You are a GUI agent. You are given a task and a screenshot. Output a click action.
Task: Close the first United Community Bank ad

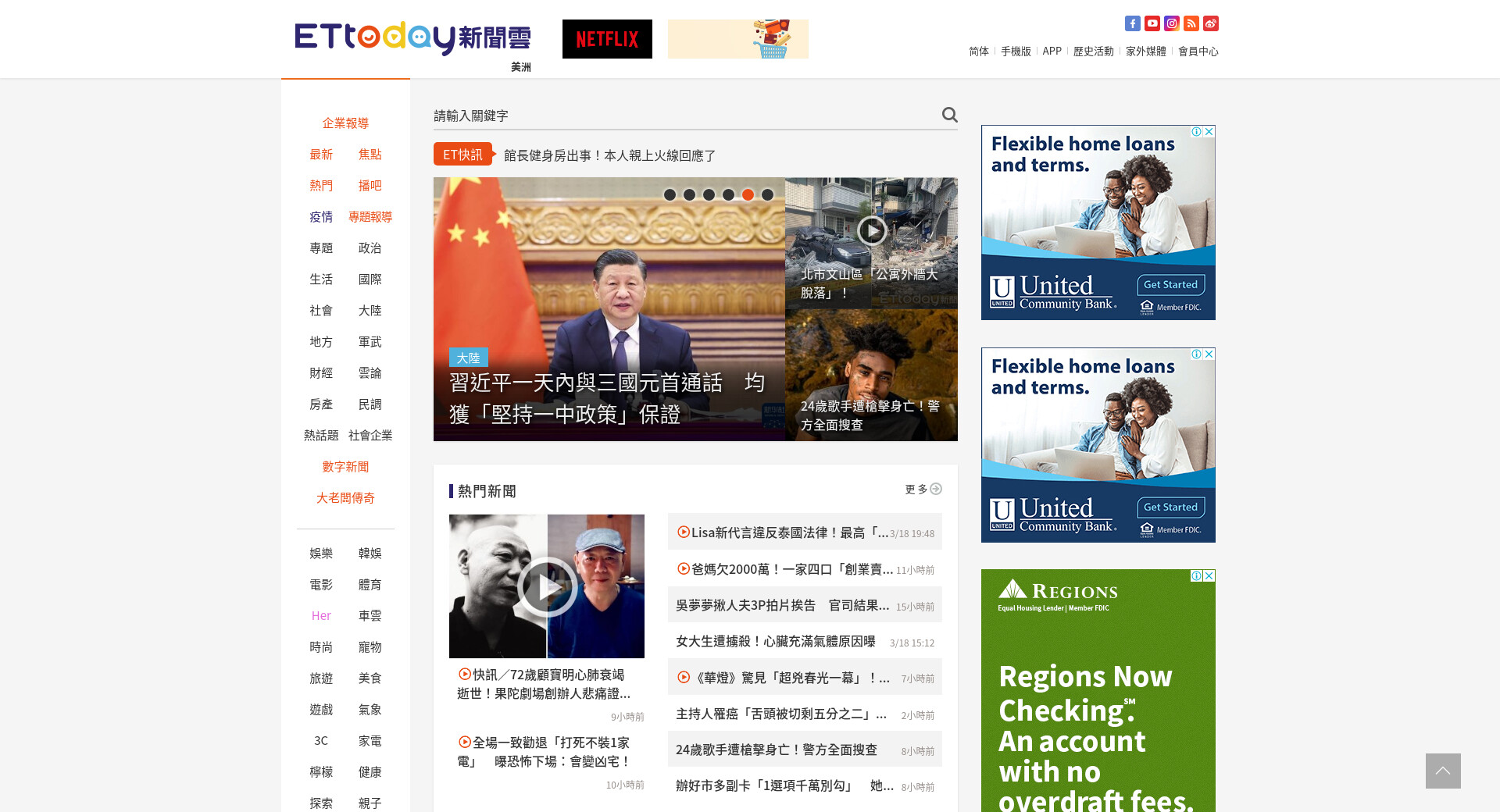pyautogui.click(x=1209, y=132)
